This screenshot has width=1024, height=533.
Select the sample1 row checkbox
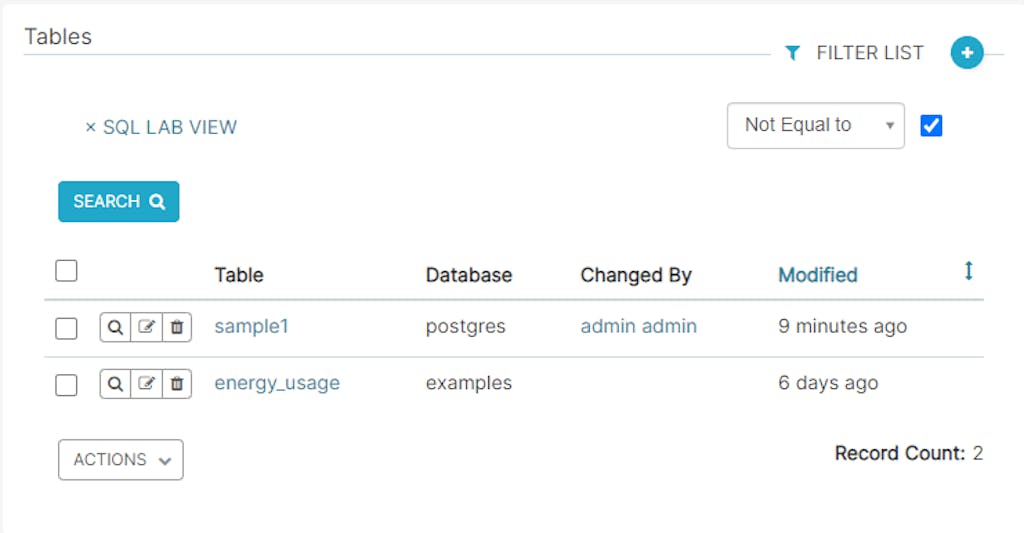[x=66, y=328]
